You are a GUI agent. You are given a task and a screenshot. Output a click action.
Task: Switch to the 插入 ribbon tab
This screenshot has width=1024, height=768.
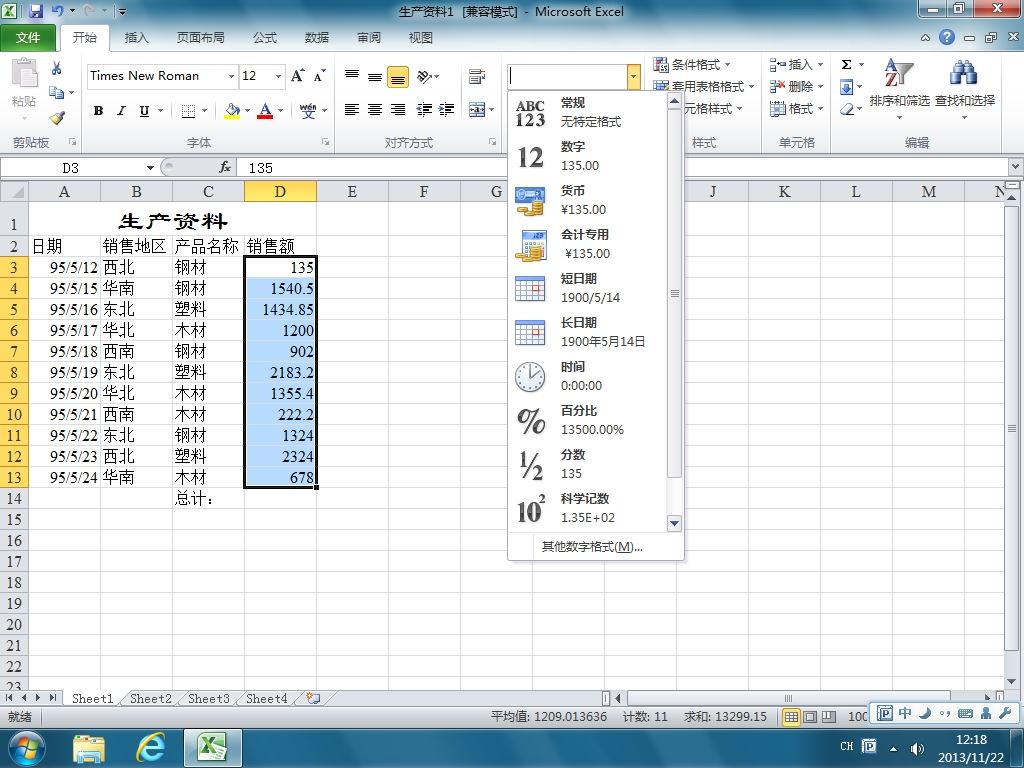(136, 38)
